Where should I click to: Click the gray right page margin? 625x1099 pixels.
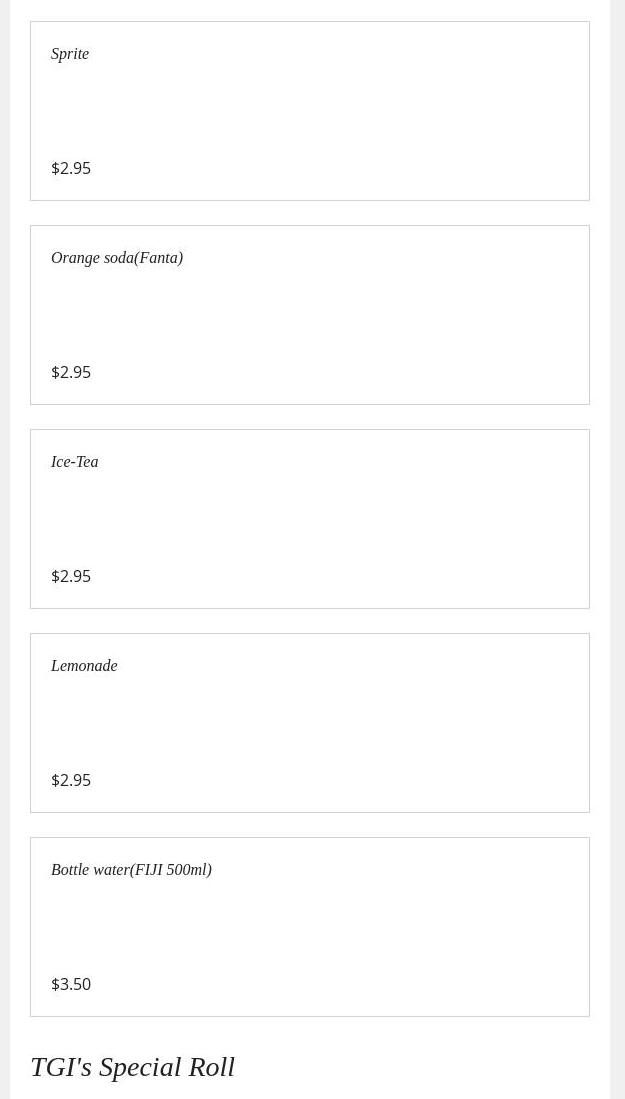[x=617, y=550]
